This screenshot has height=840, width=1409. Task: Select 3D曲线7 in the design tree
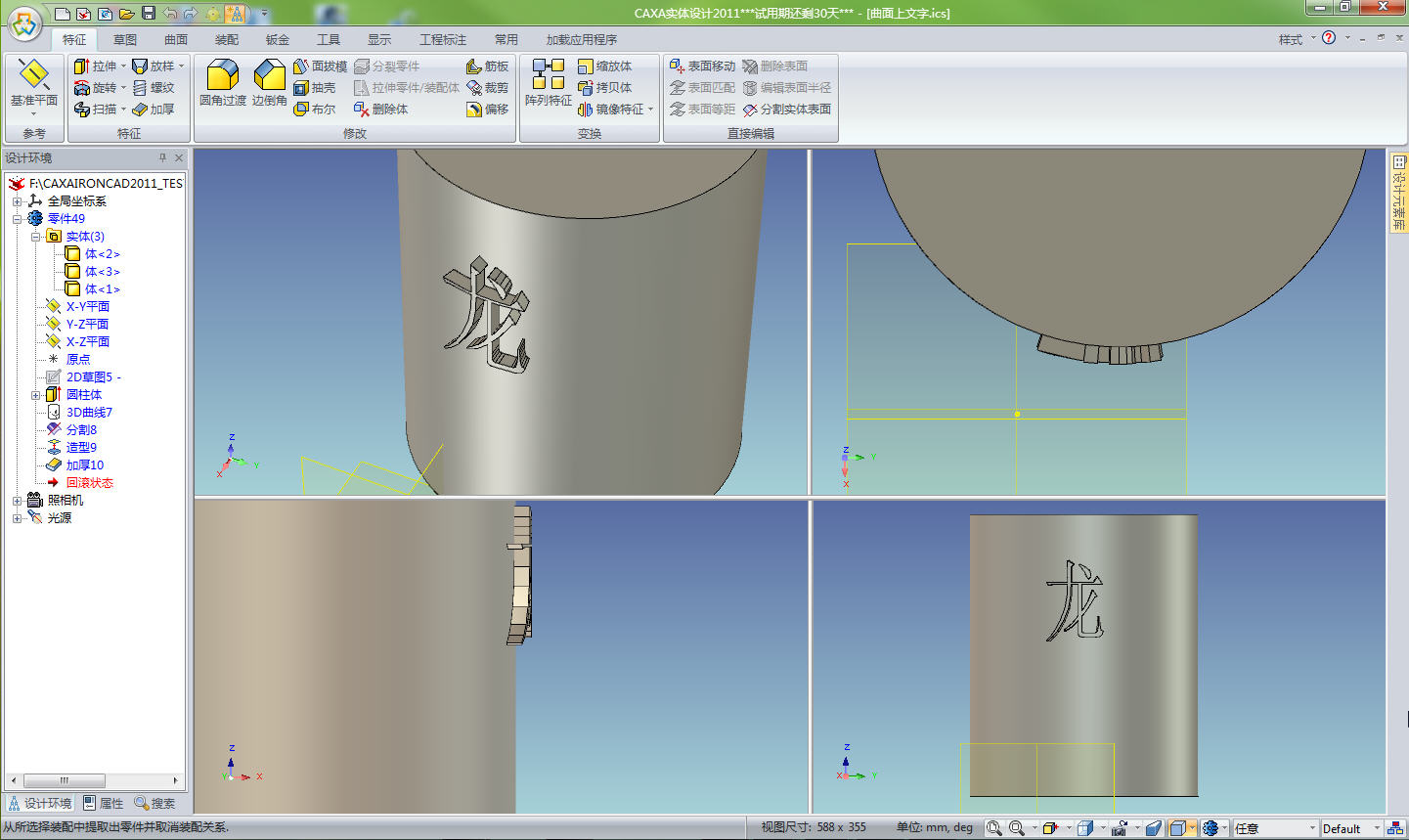point(80,413)
